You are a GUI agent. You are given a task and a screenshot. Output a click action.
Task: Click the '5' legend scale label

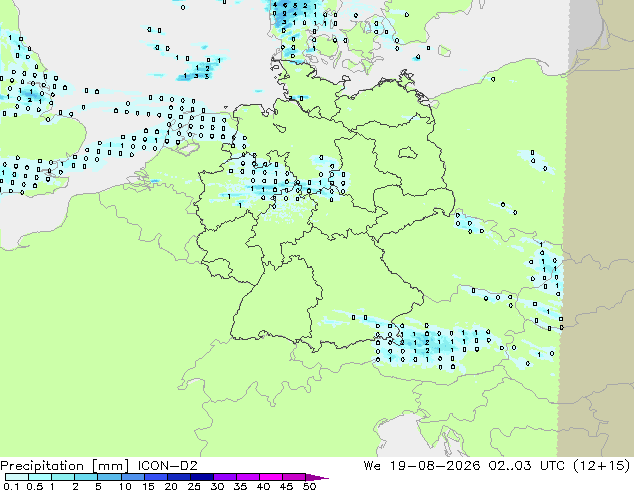pyautogui.click(x=98, y=486)
